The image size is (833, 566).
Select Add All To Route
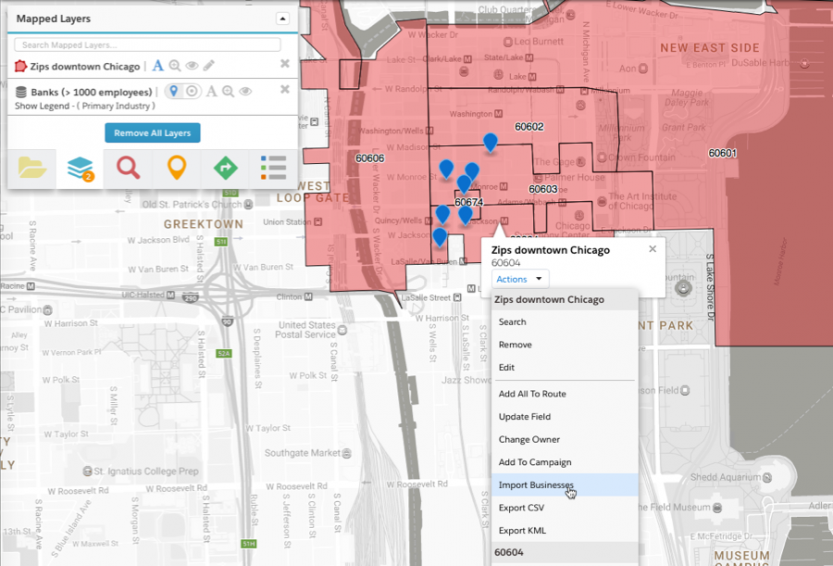click(x=565, y=394)
